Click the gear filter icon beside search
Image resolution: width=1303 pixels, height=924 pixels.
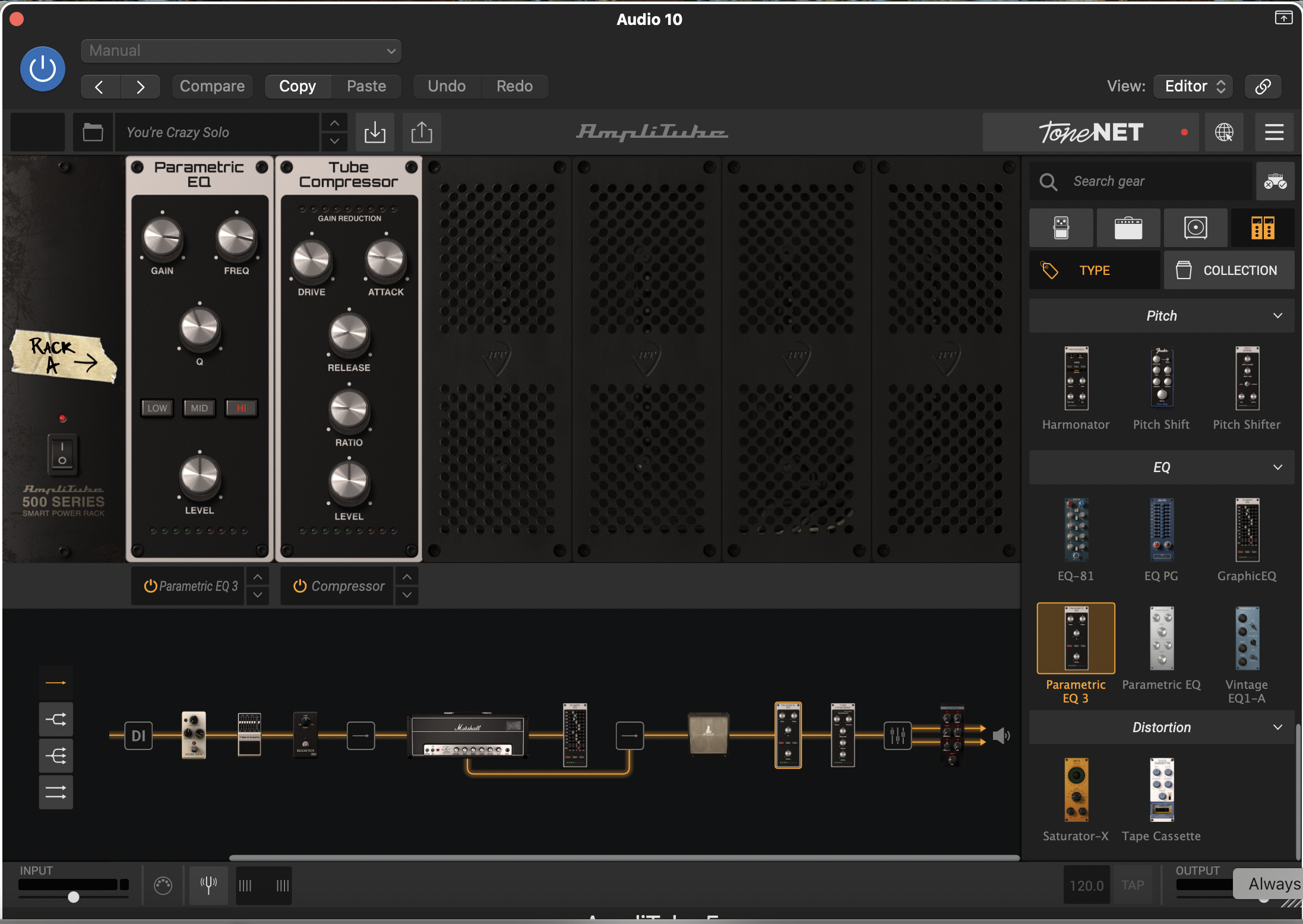click(1275, 181)
